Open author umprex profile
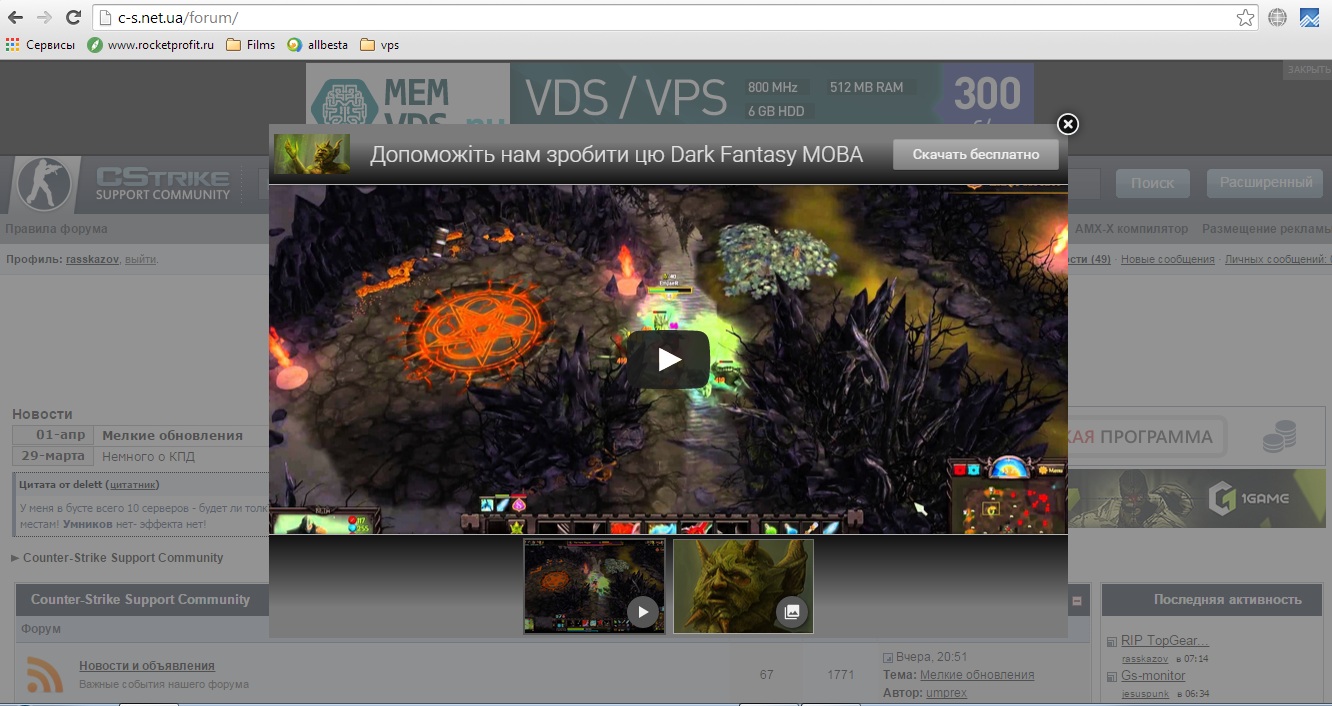 946,693
